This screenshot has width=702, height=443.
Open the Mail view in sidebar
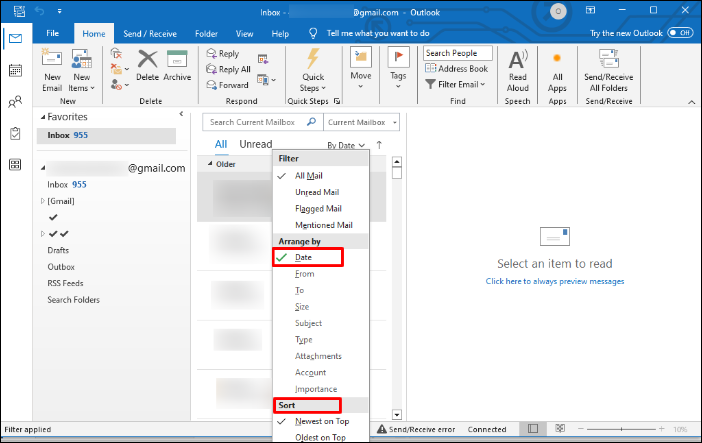point(16,39)
